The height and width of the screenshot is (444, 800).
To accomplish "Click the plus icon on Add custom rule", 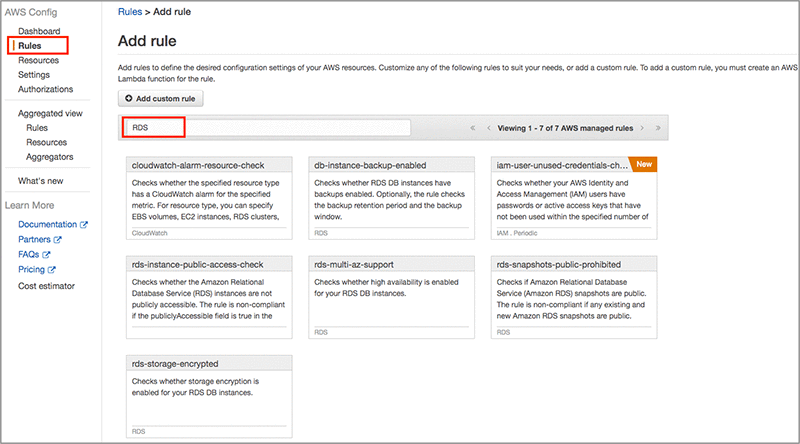I will coord(129,98).
